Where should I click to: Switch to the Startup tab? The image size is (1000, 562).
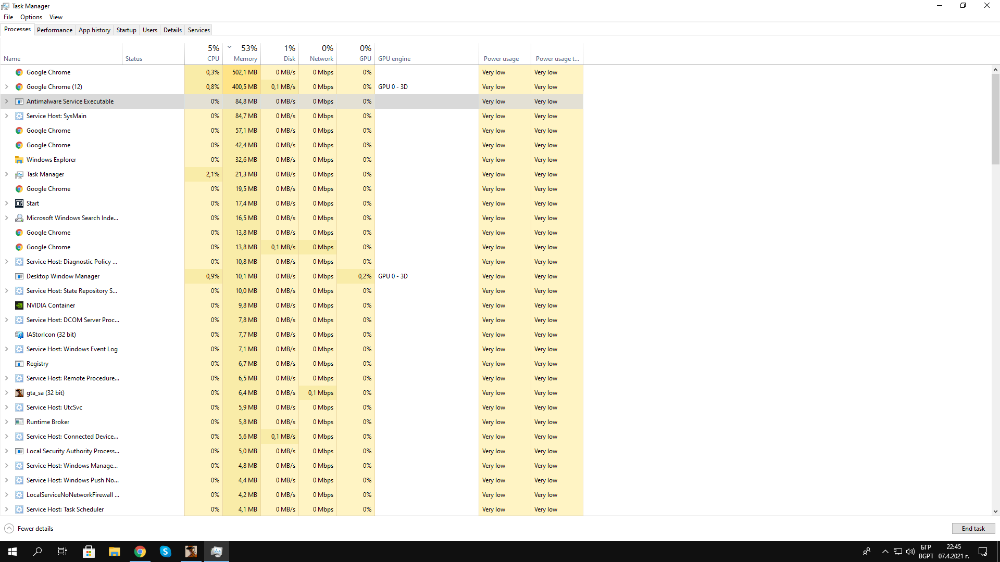[126, 30]
